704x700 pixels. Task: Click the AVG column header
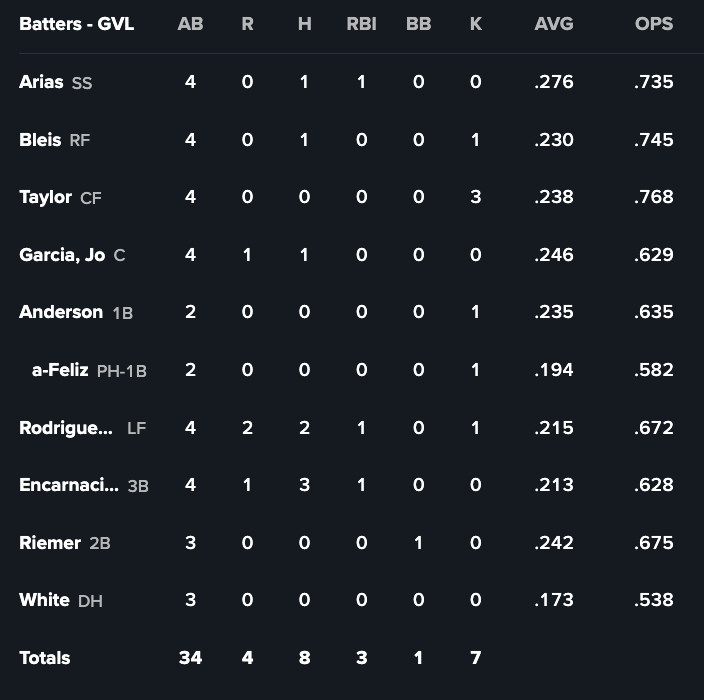pos(554,24)
